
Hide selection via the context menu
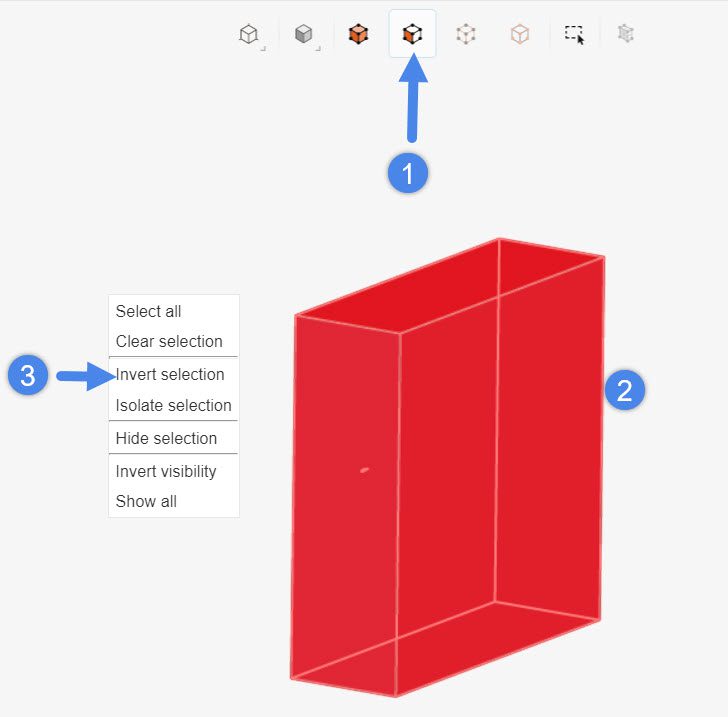pos(166,438)
